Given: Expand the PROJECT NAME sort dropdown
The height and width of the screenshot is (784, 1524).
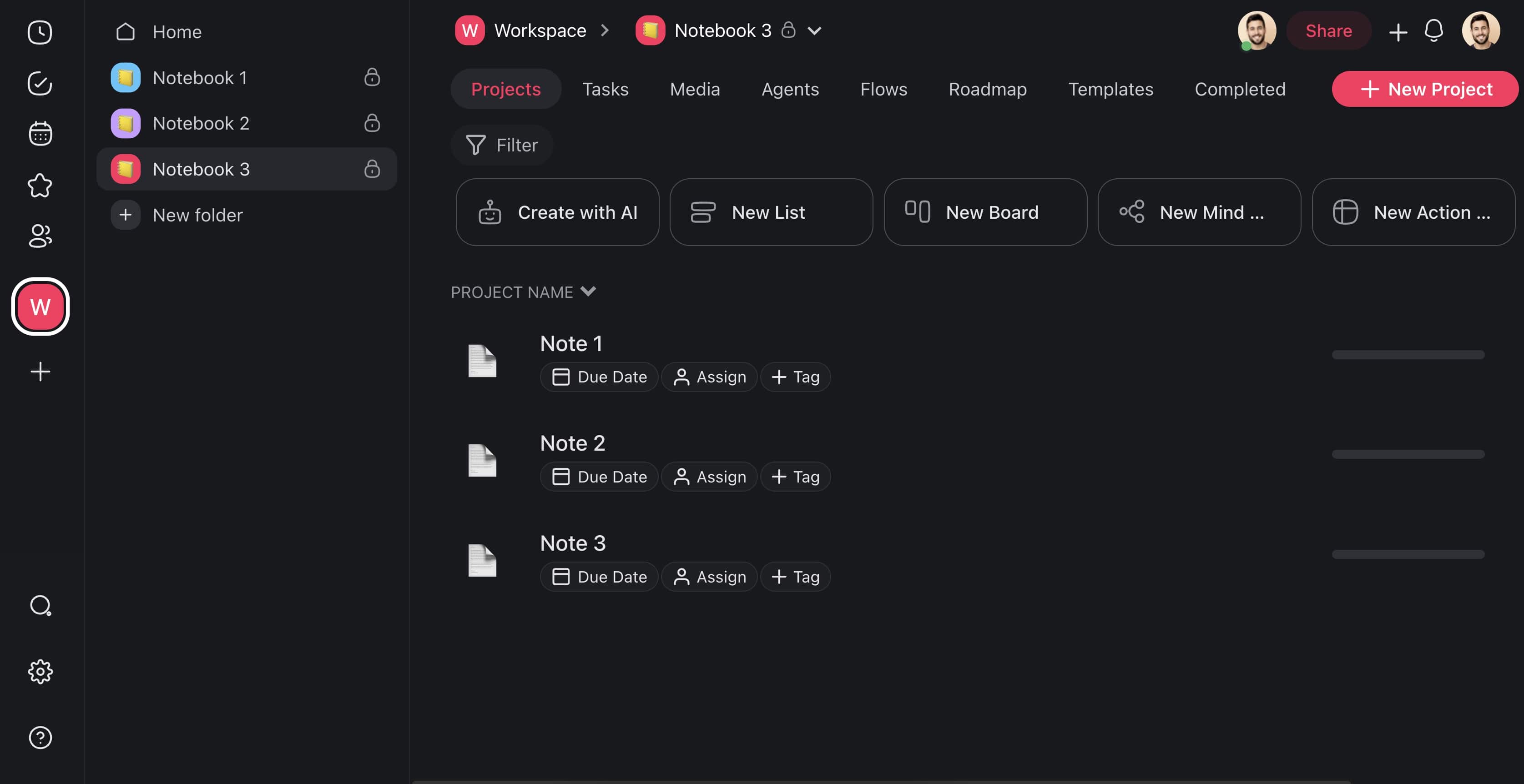Looking at the screenshot, I should click(x=588, y=291).
